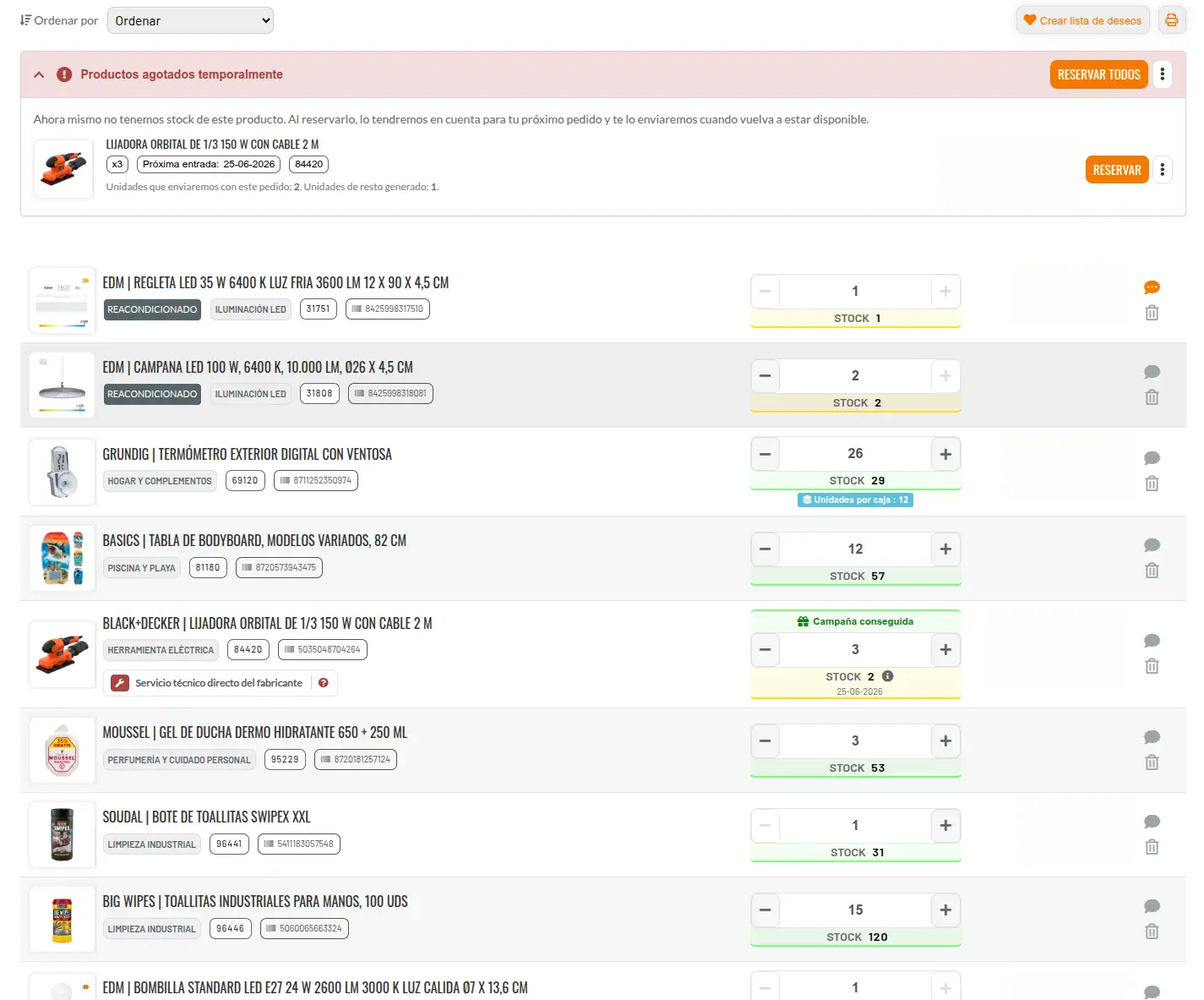
Task: Delete Moussel gel de ducha from cart
Action: click(x=1152, y=762)
